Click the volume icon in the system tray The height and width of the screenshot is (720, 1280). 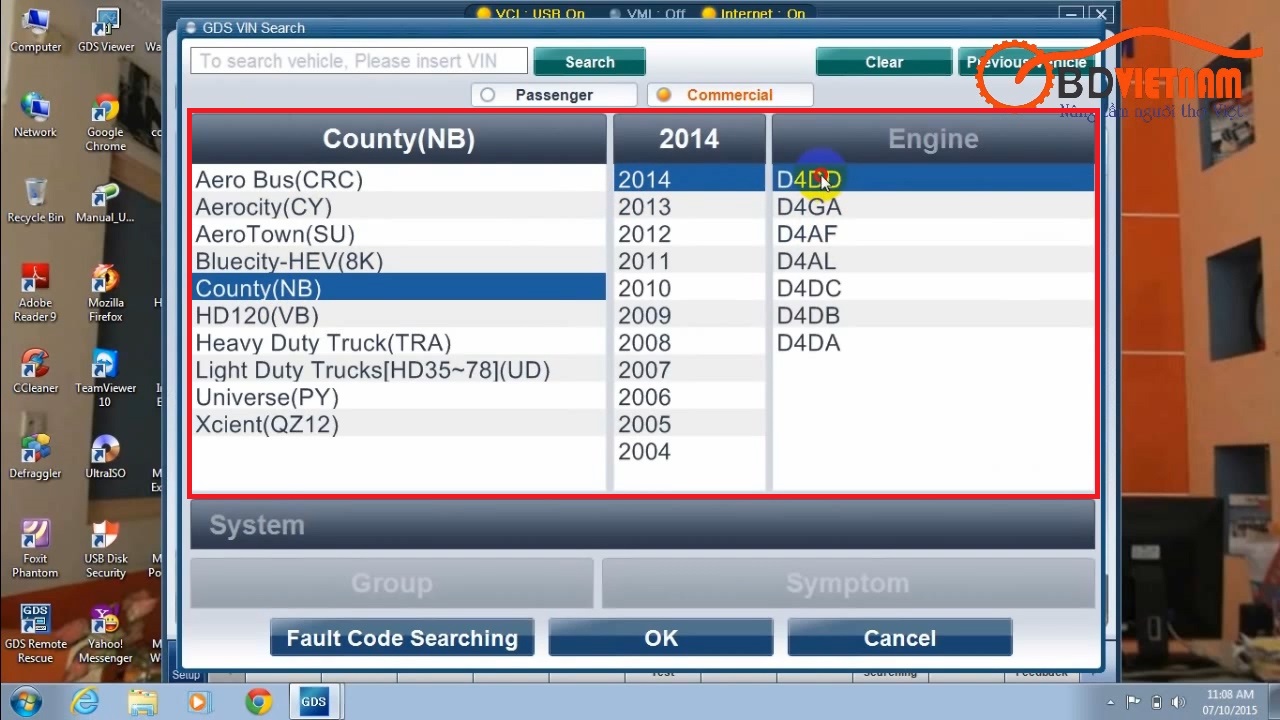point(1179,702)
